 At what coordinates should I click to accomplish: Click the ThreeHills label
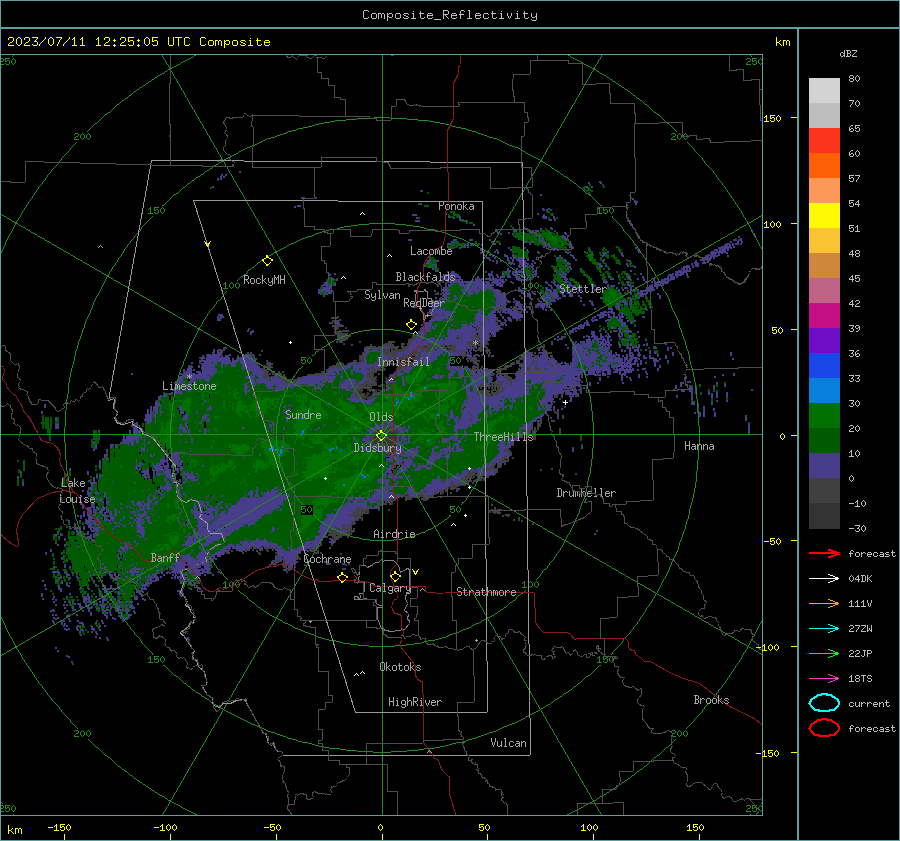coord(503,437)
